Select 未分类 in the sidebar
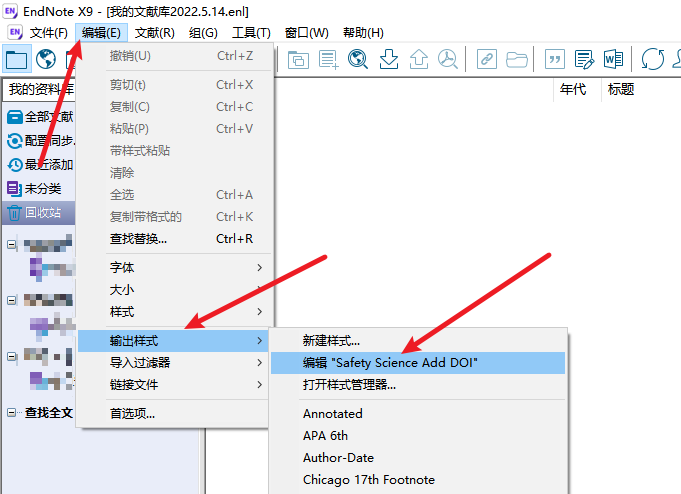Viewport: 681px width, 494px height. [43, 189]
